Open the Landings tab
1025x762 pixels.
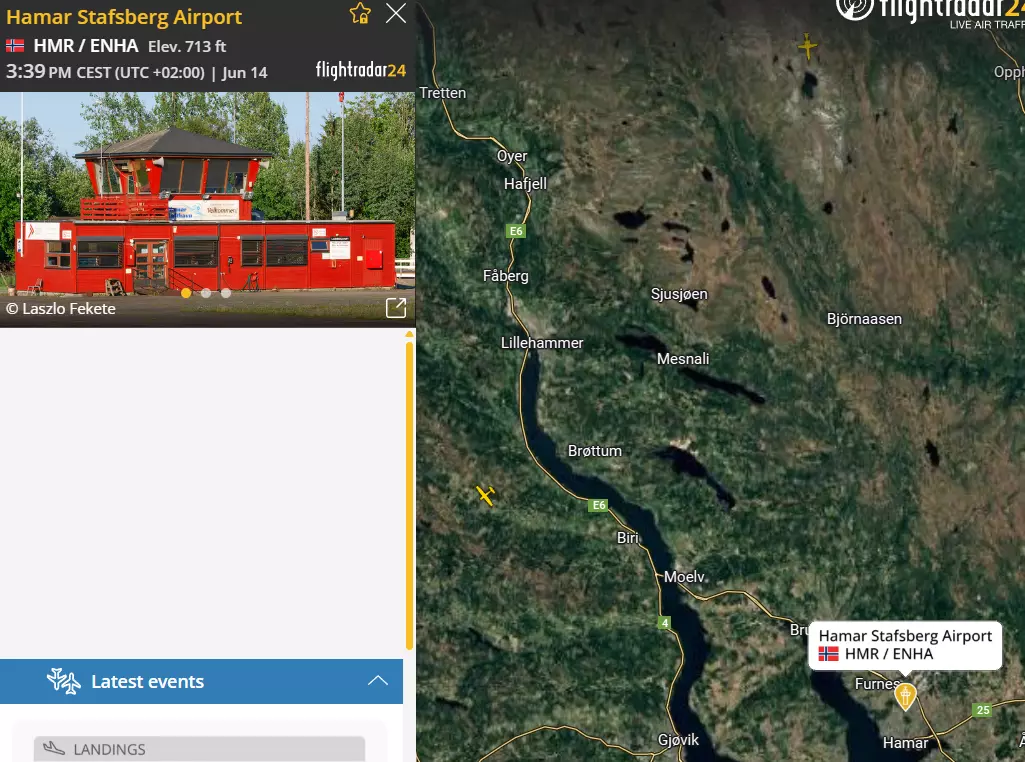point(199,749)
